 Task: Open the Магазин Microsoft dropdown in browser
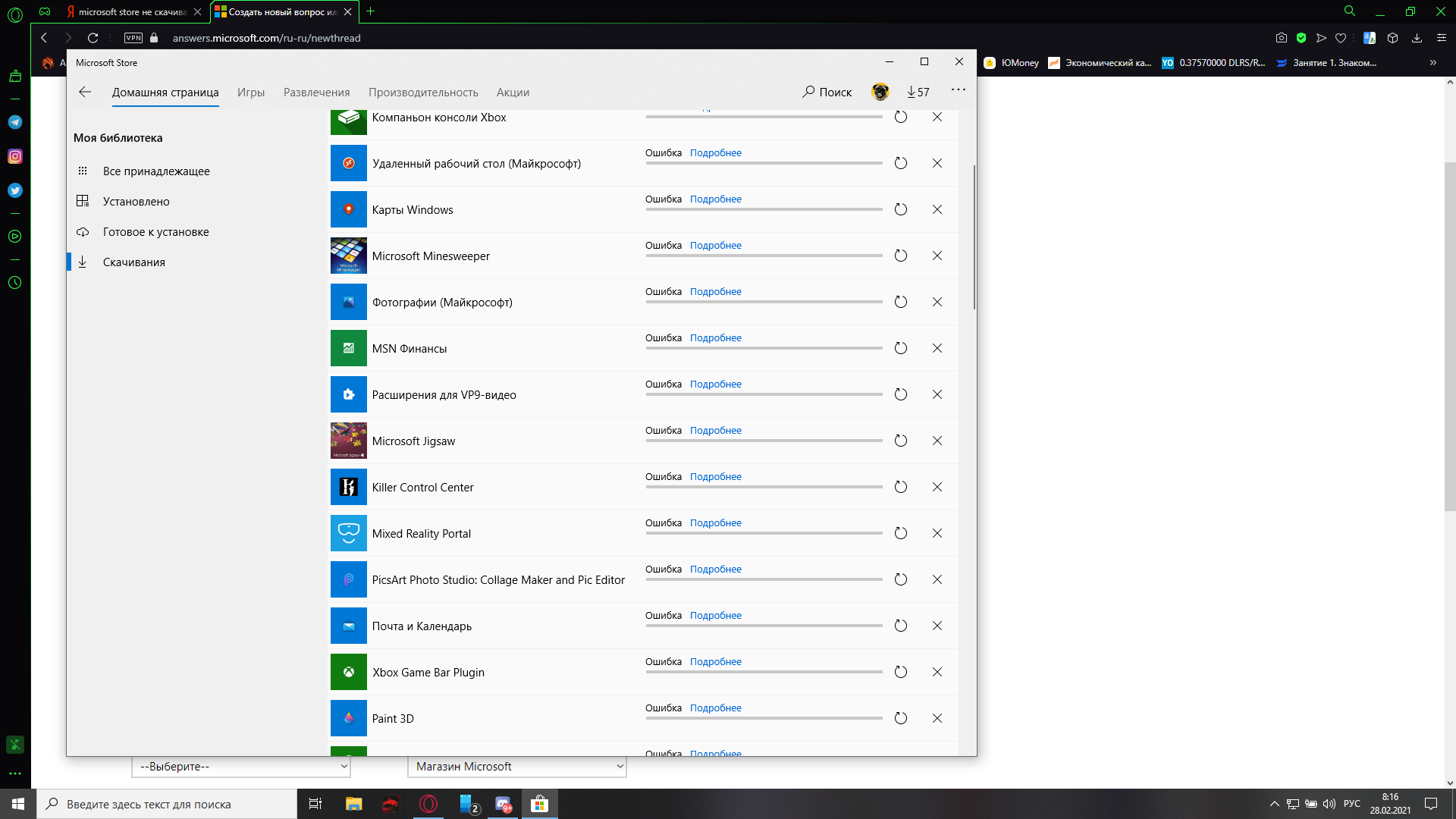pos(517,767)
